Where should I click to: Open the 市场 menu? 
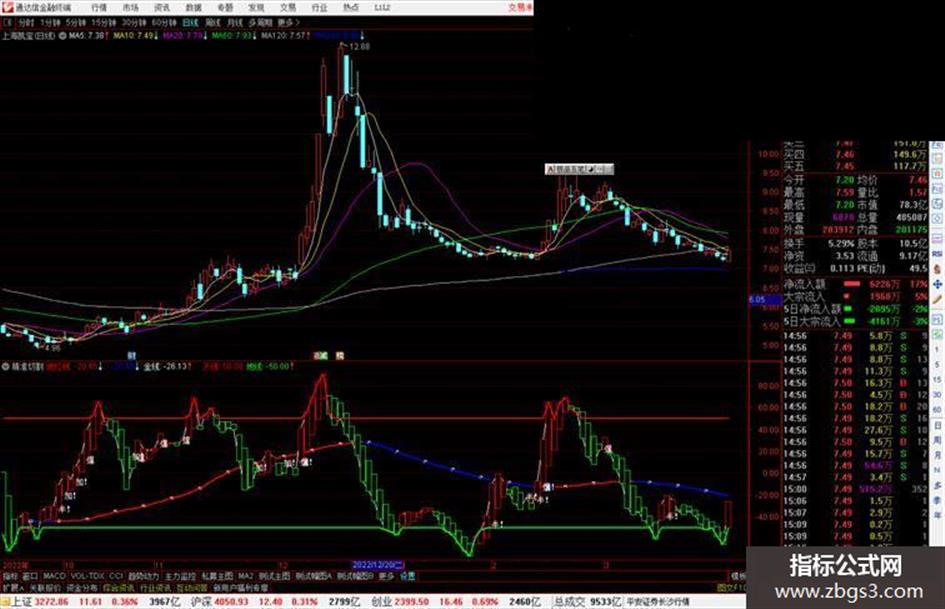click(x=130, y=7)
